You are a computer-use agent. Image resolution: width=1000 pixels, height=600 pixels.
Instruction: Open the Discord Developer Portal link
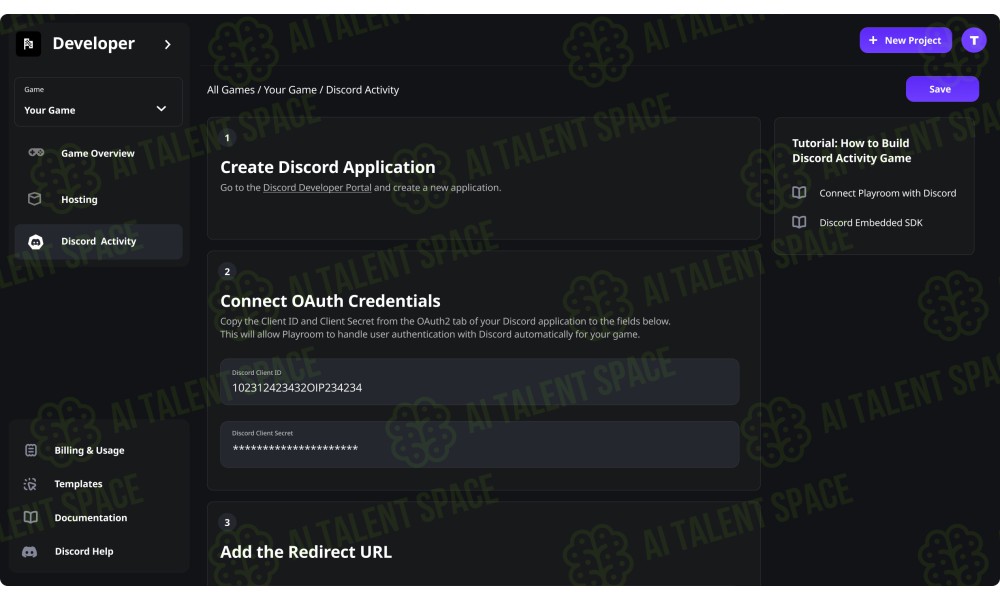point(317,187)
